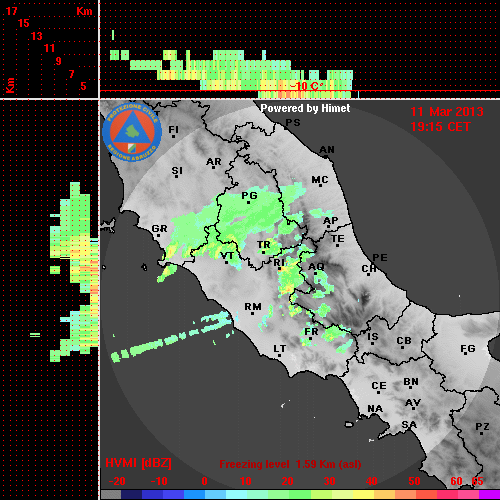This screenshot has width=500, height=500.
Task: Select the NA city label
Action: tap(375, 409)
